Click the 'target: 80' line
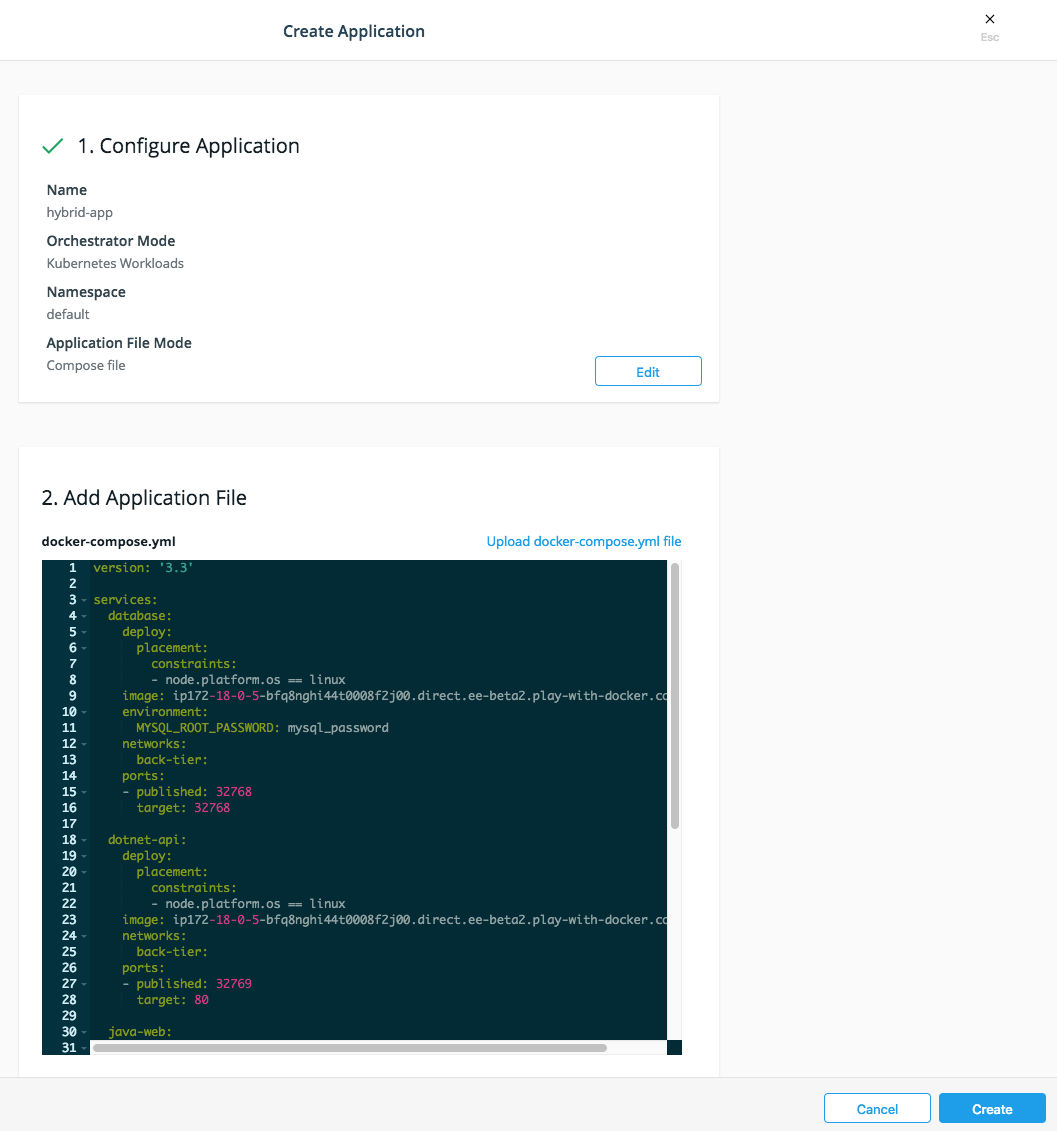Viewport: 1057px width, 1131px height. click(172, 1000)
